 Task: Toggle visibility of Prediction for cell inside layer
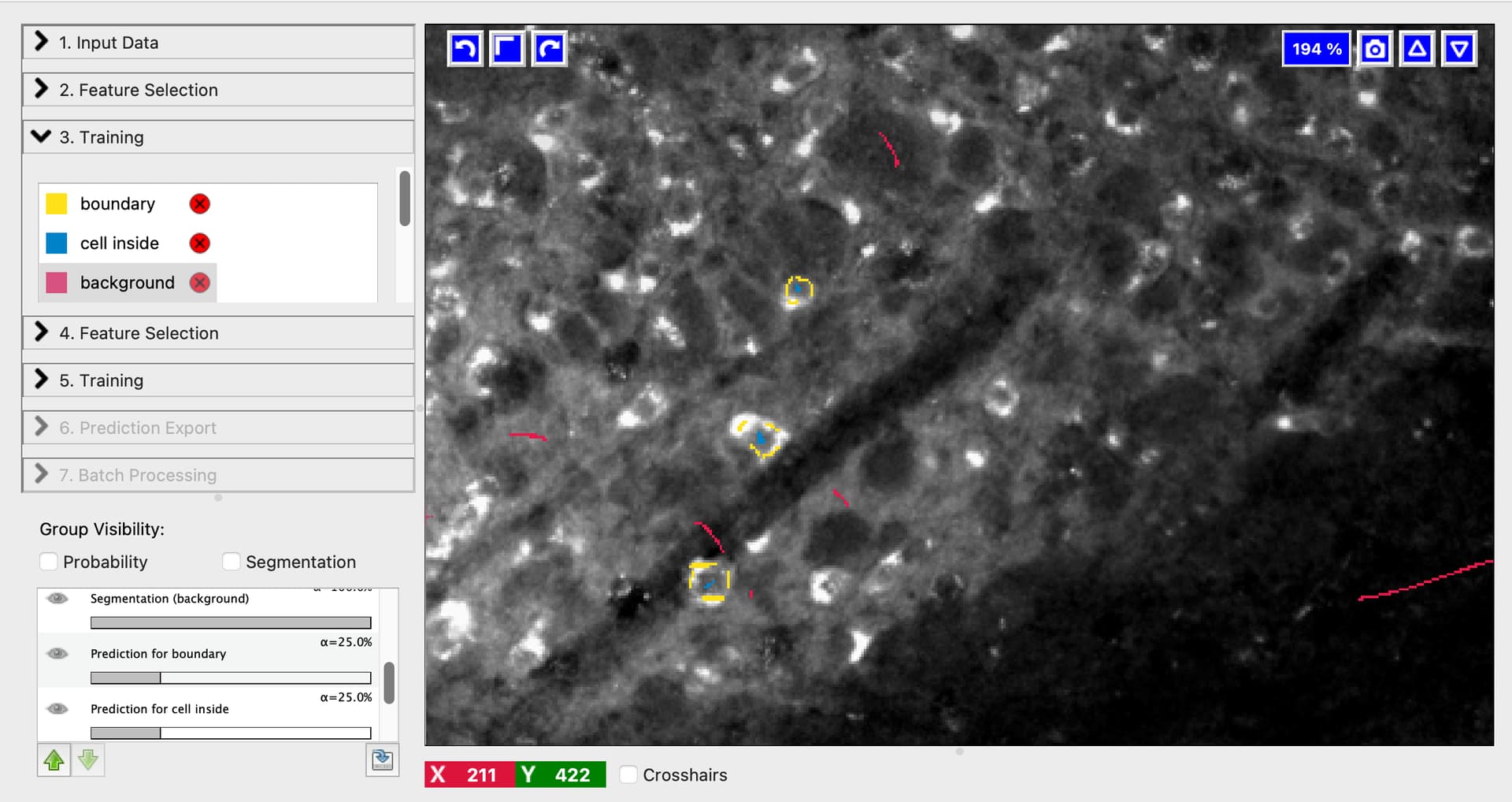(x=57, y=709)
